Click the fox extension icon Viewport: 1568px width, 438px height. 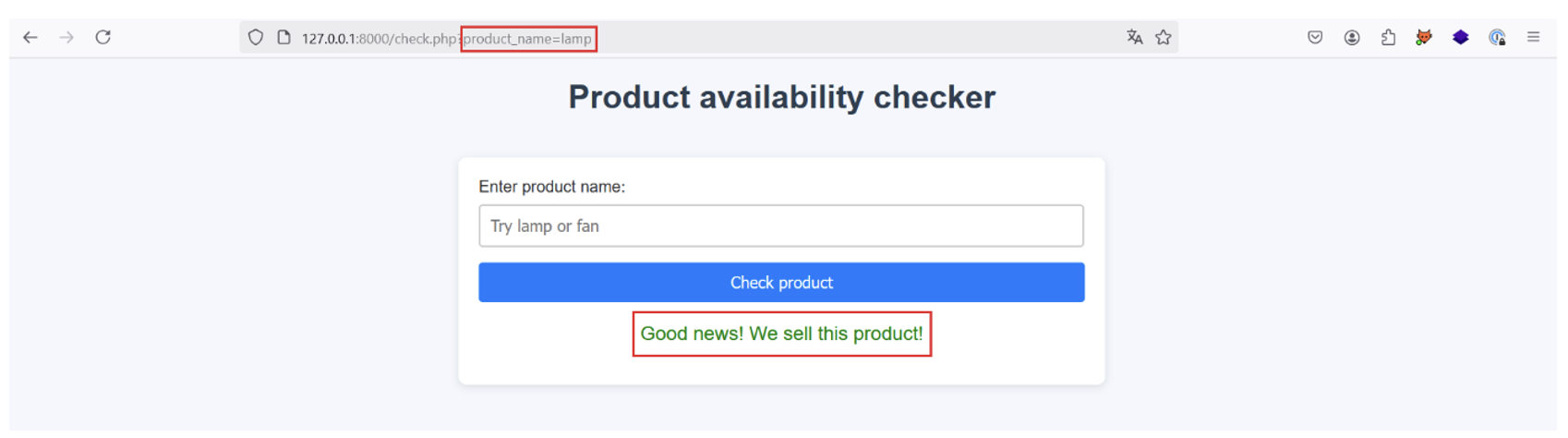[1424, 38]
